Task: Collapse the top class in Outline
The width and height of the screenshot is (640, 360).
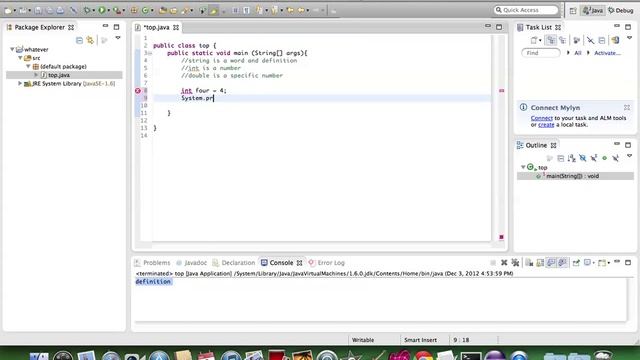Action: (x=523, y=167)
